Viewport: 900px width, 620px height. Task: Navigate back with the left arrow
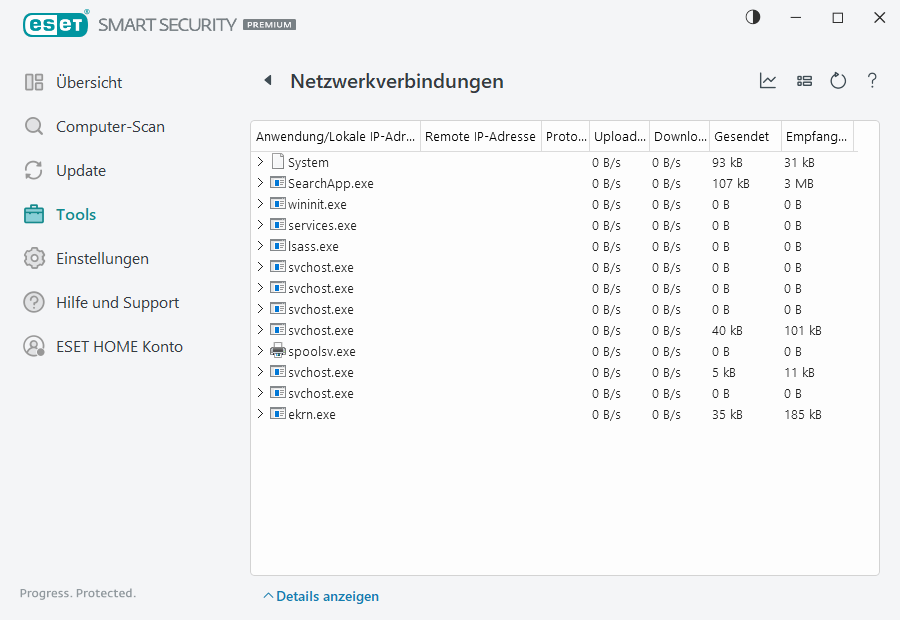(268, 81)
